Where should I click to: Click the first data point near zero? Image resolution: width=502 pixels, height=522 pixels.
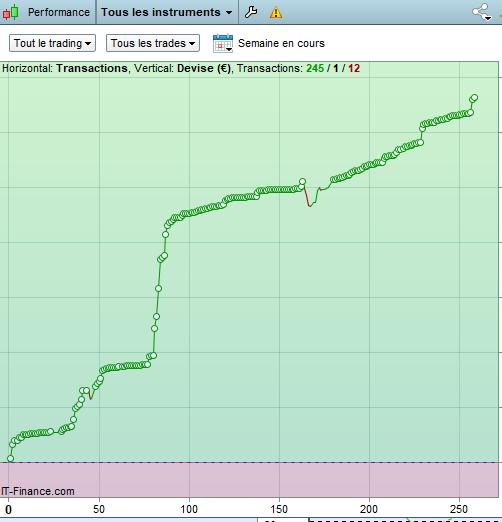coord(10,458)
